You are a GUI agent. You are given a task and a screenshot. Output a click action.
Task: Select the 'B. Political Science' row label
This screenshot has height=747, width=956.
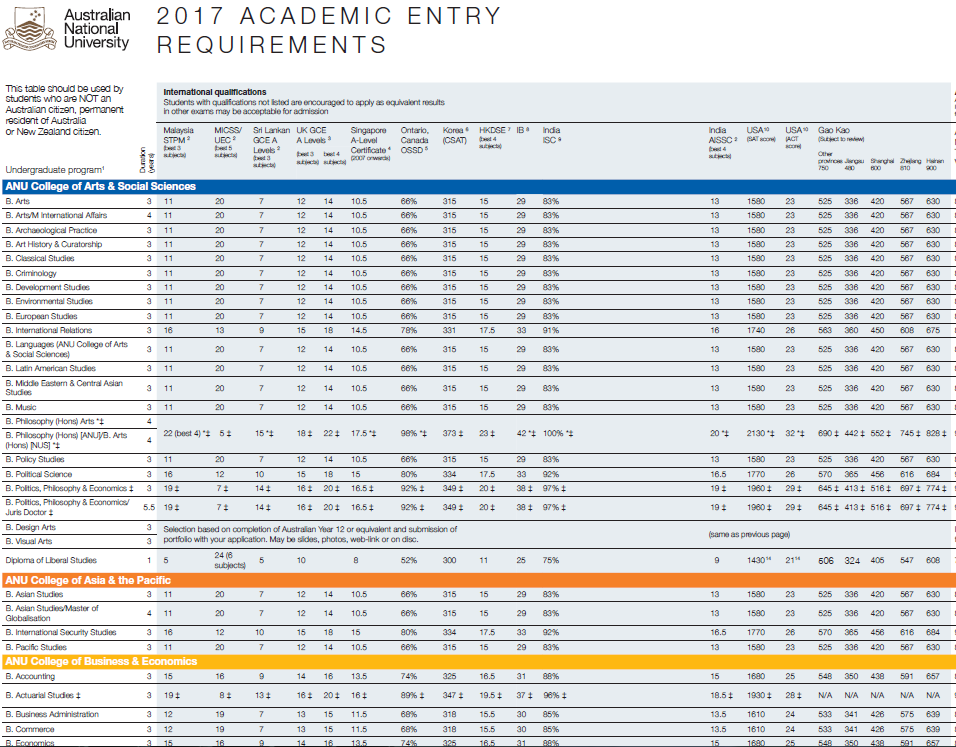pos(38,474)
